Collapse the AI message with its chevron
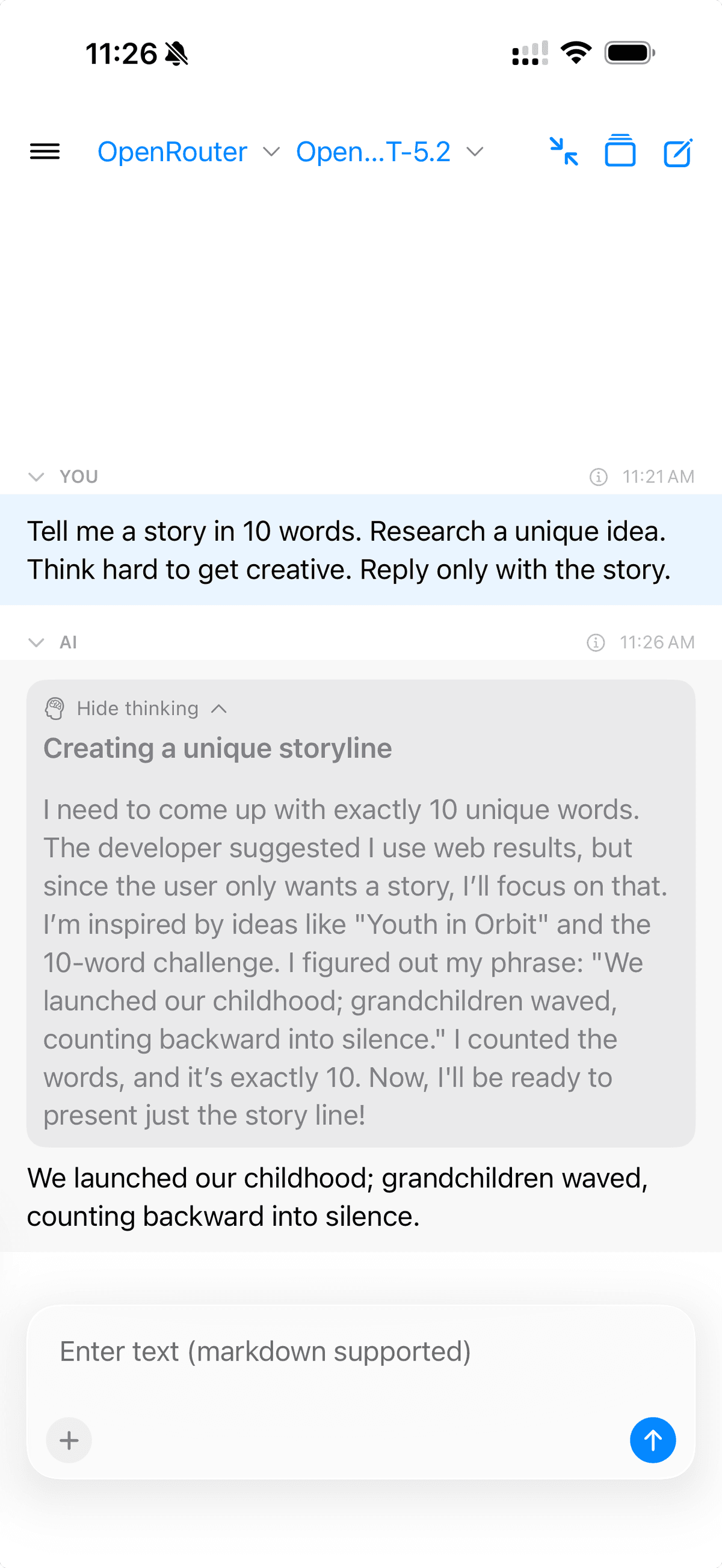 (x=36, y=642)
